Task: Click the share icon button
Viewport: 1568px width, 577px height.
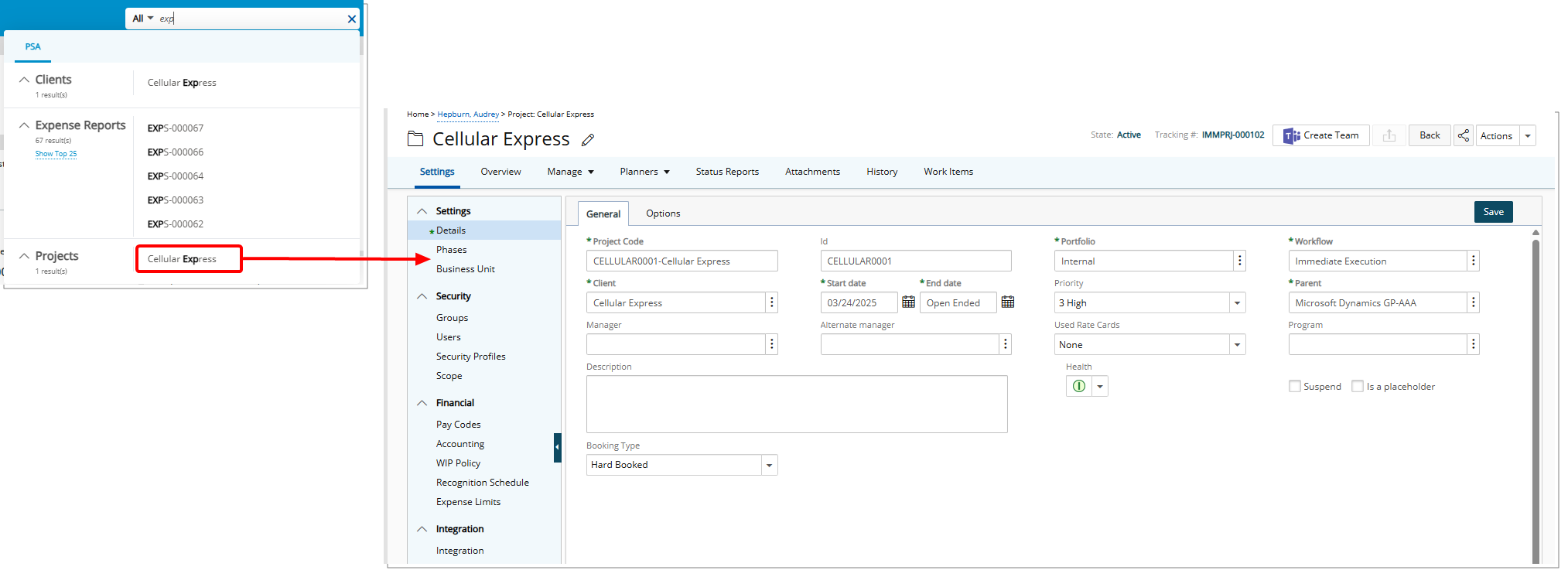Action: (1464, 135)
